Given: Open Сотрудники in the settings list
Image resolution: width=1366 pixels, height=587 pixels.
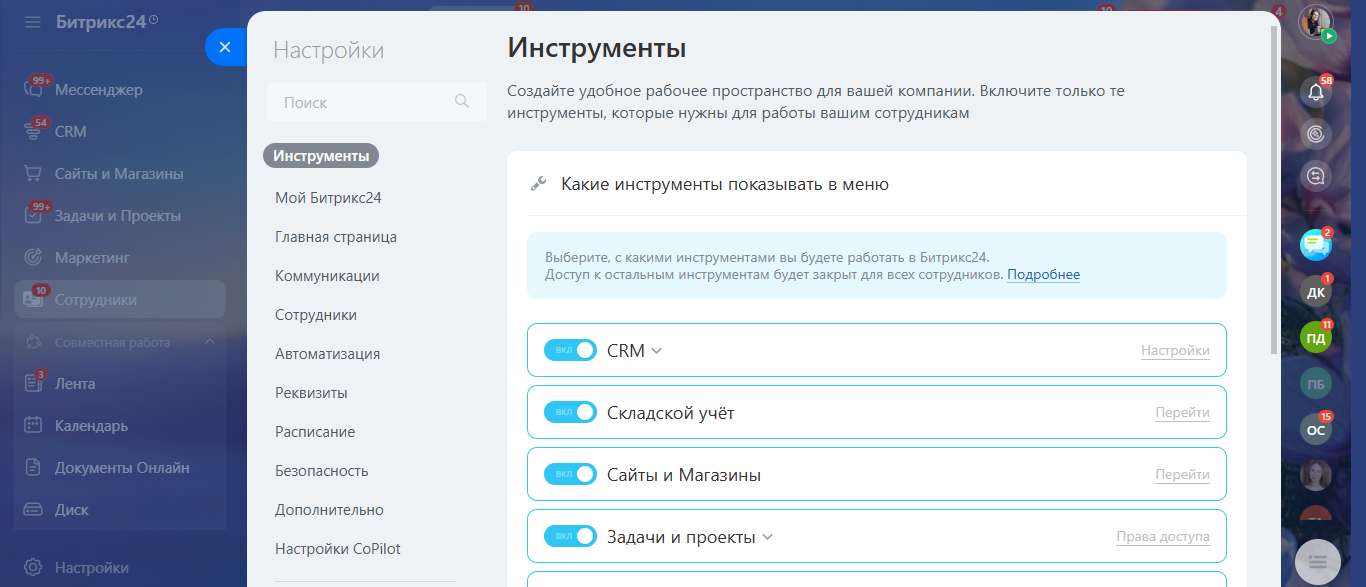Looking at the screenshot, I should tap(316, 315).
